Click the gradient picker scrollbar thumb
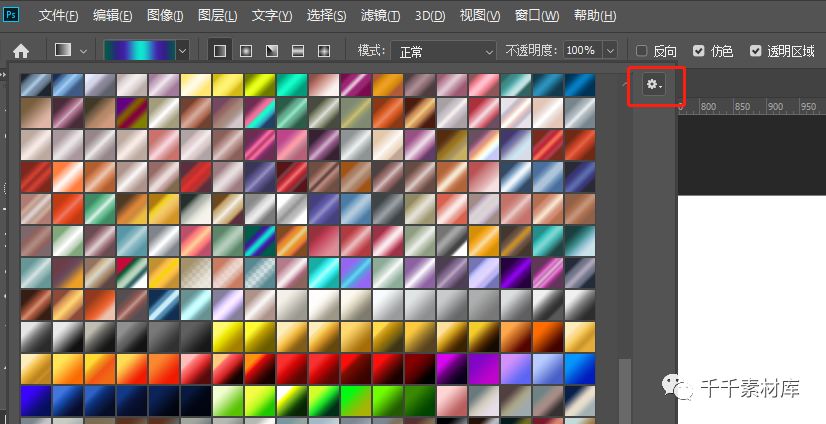Screen dimensions: 826x424 (x=625, y=390)
